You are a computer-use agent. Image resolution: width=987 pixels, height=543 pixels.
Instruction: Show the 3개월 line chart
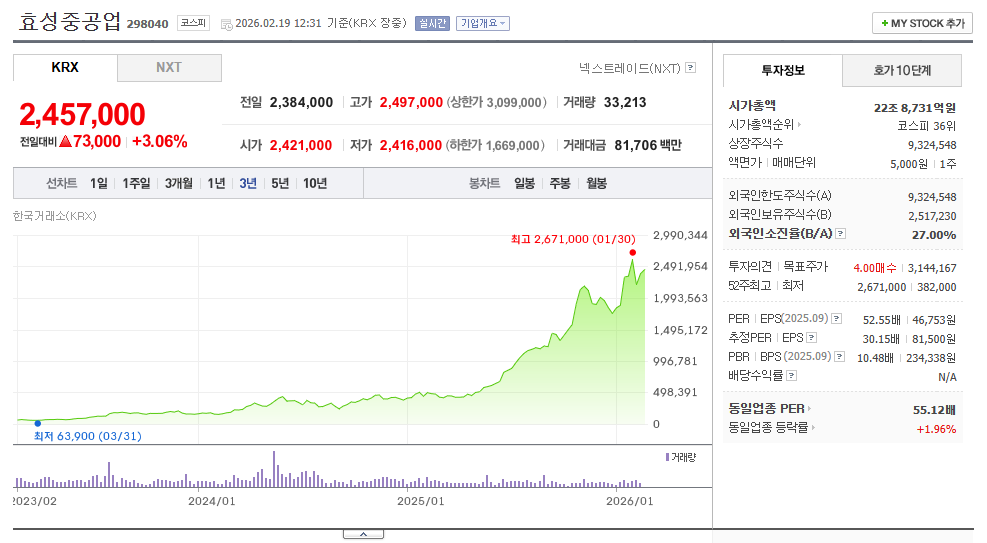coord(179,183)
